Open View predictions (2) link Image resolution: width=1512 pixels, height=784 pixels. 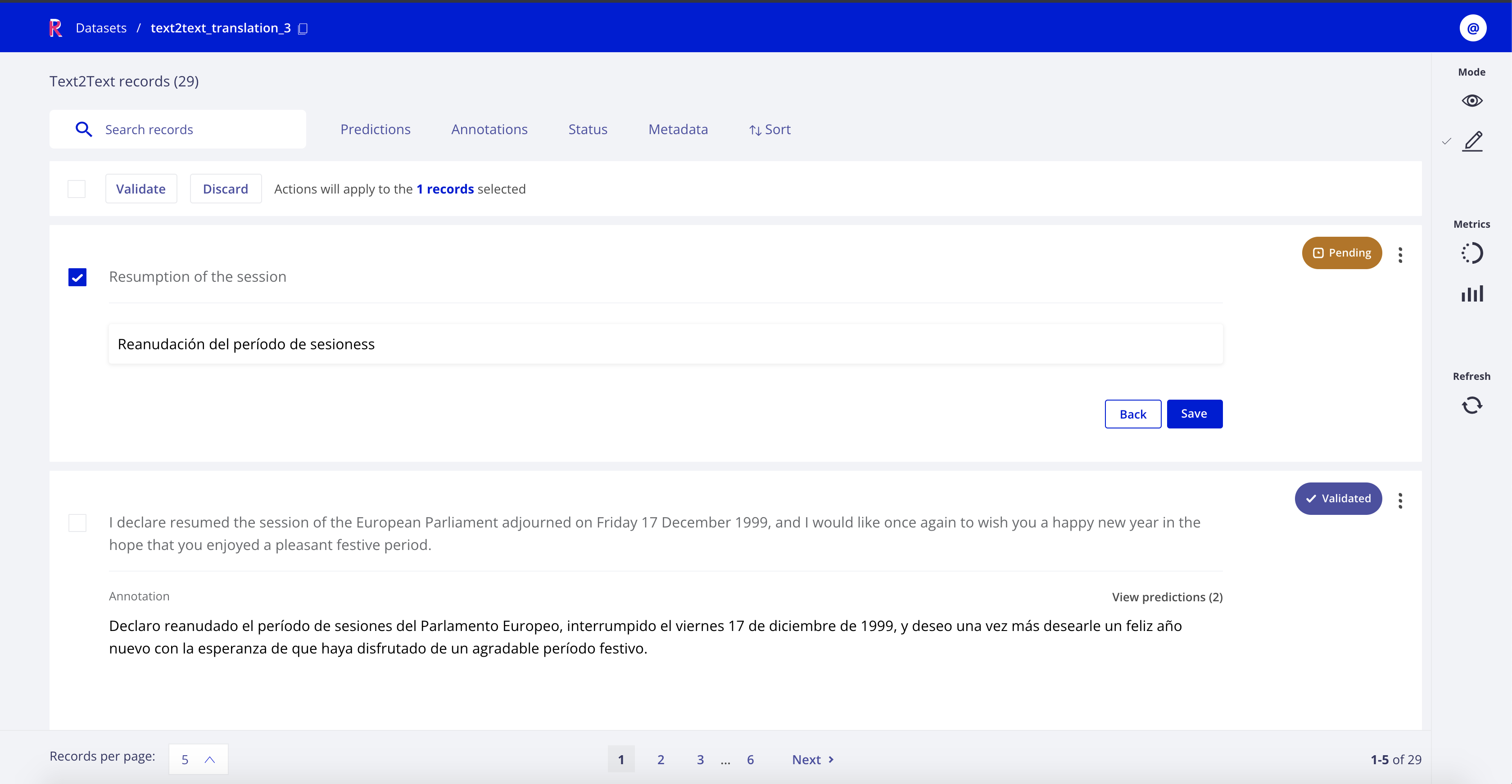tap(1166, 597)
